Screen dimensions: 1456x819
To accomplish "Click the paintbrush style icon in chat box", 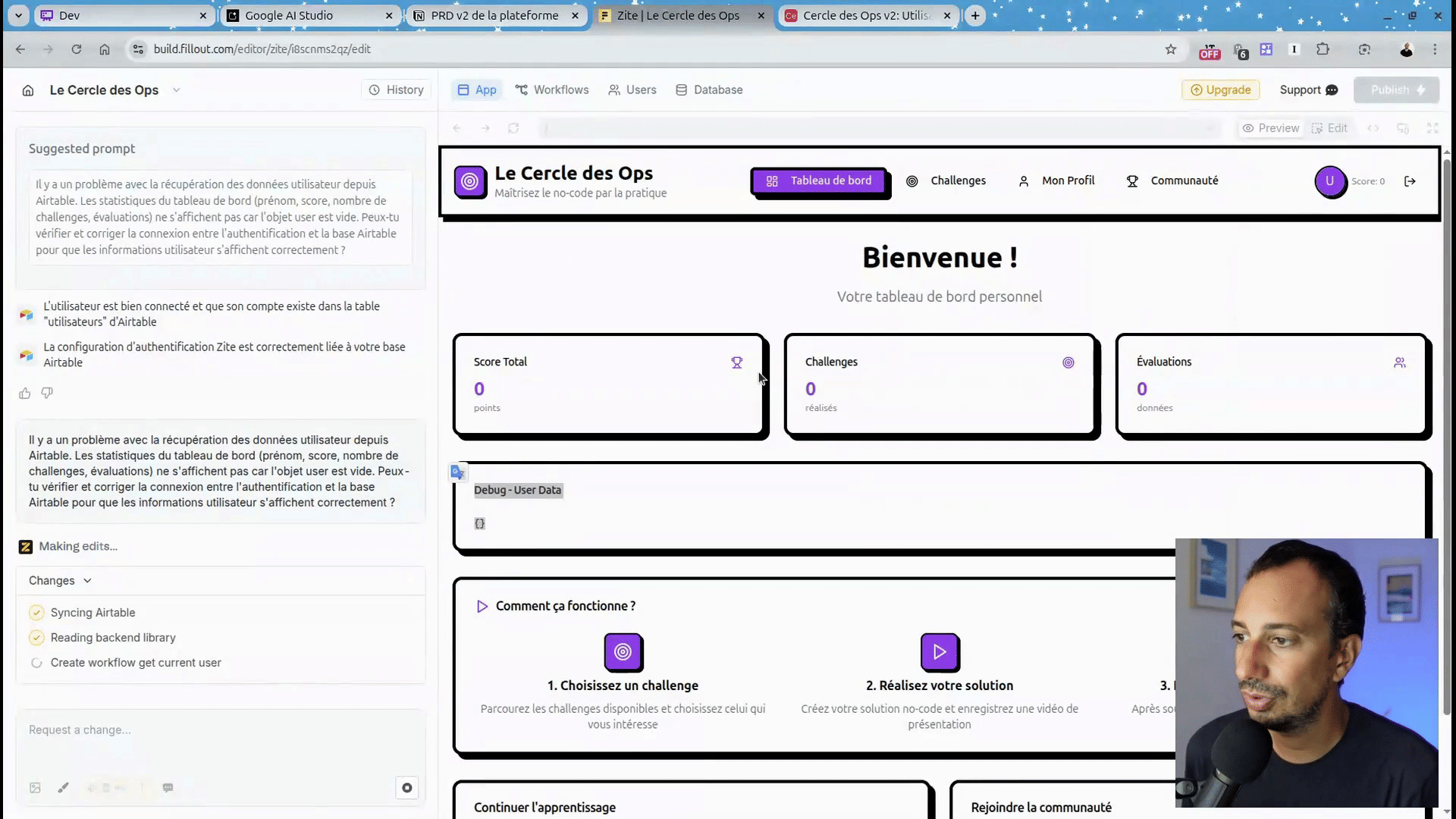I will coord(63,788).
